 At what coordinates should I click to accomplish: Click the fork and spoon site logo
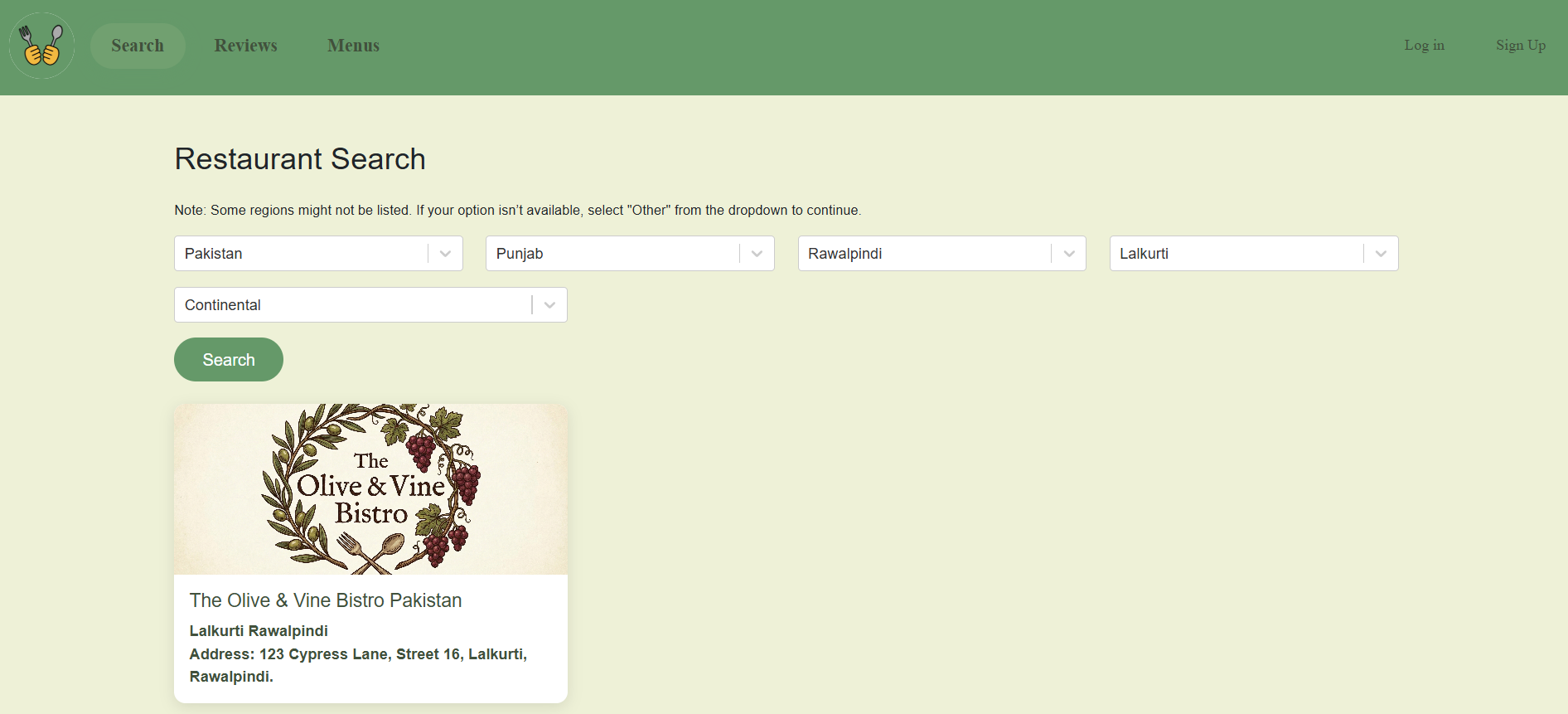point(41,46)
